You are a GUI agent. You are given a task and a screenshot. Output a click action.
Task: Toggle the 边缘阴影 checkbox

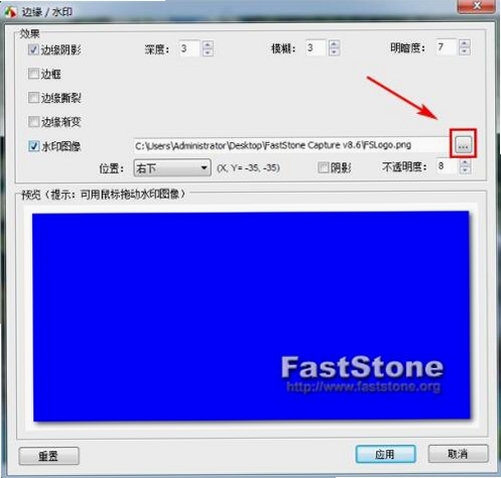[33, 50]
